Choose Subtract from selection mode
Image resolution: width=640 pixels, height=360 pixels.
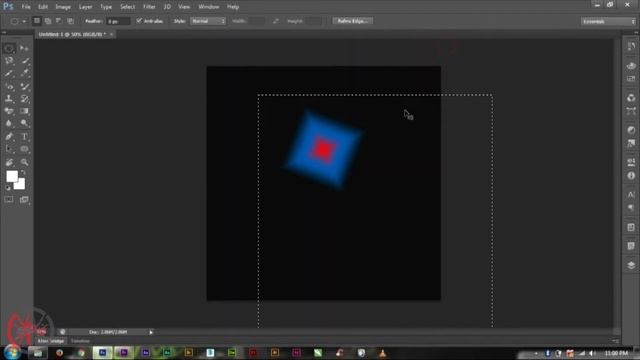[59, 20]
